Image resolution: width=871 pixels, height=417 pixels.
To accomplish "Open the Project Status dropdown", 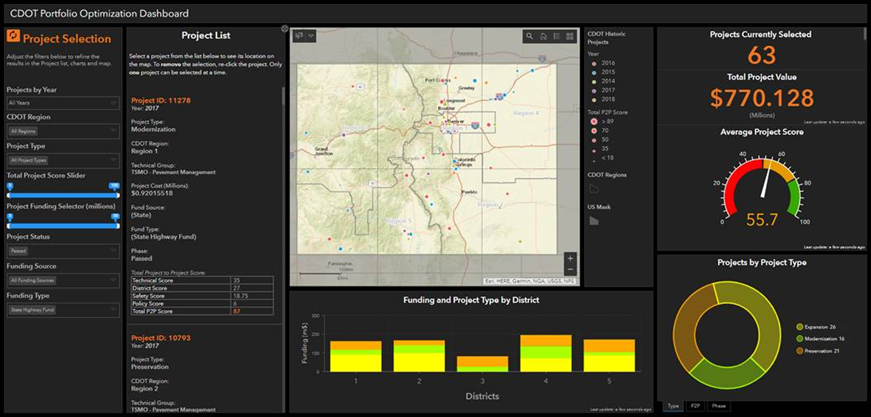I will (63, 251).
